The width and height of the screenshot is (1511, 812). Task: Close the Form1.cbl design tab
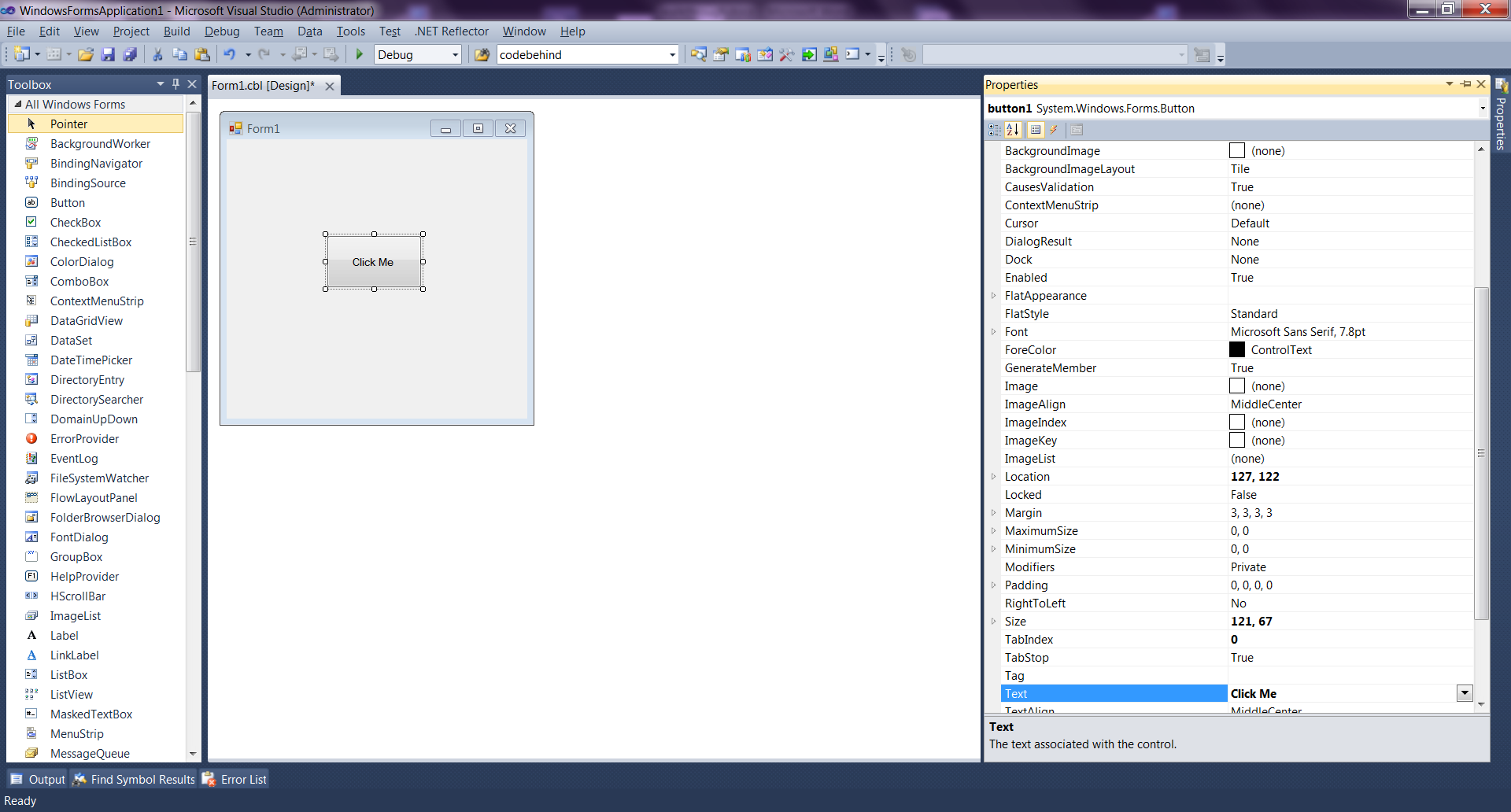pyautogui.click(x=330, y=87)
